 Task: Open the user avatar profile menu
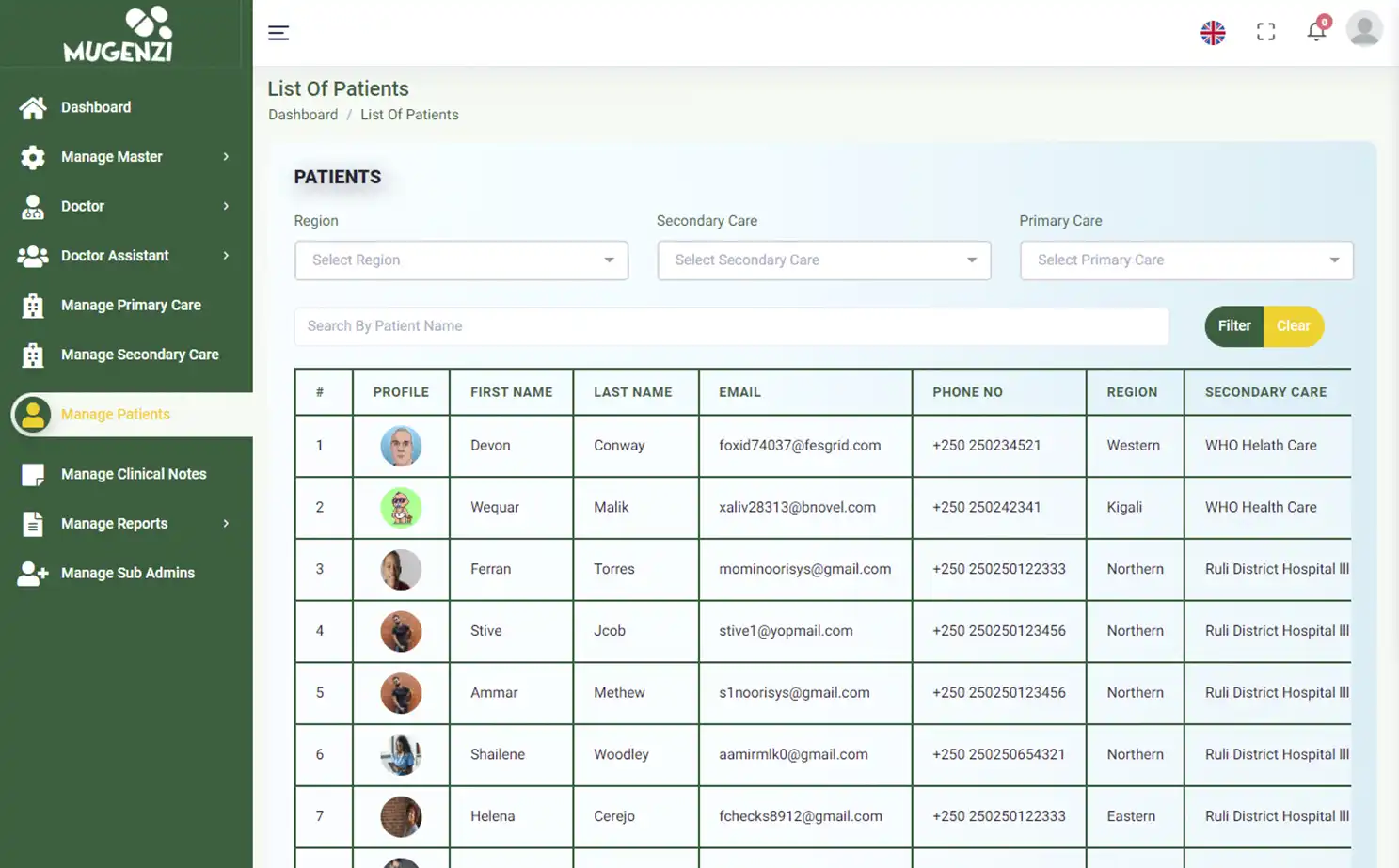(x=1363, y=29)
